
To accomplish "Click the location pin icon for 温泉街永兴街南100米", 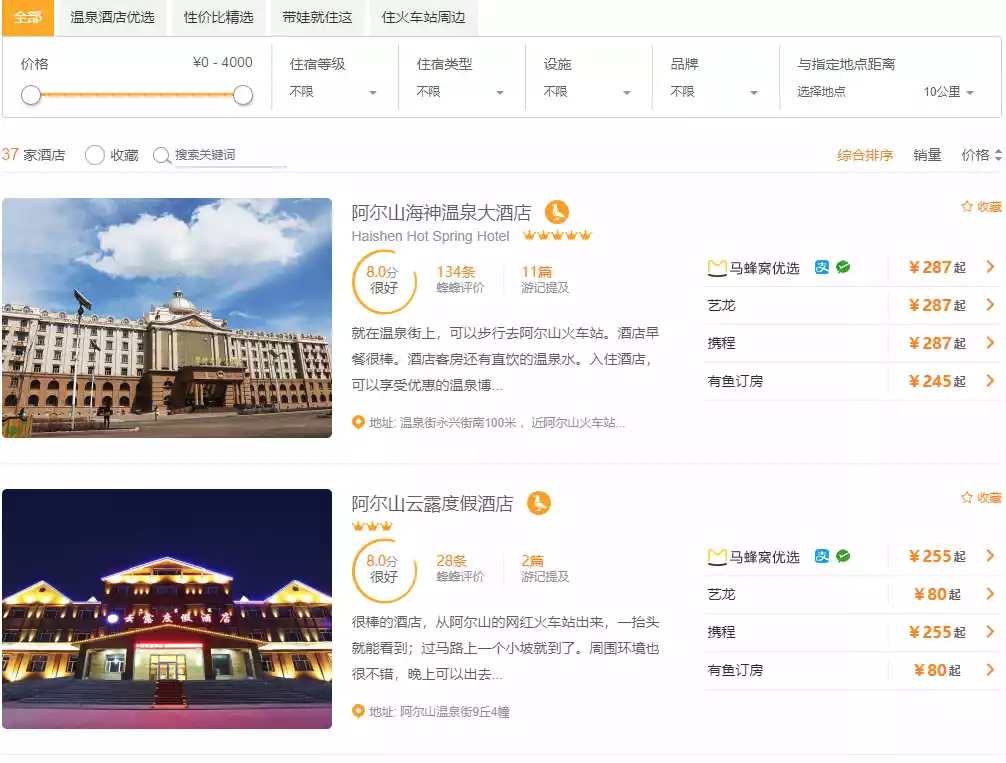I will pyautogui.click(x=359, y=423).
